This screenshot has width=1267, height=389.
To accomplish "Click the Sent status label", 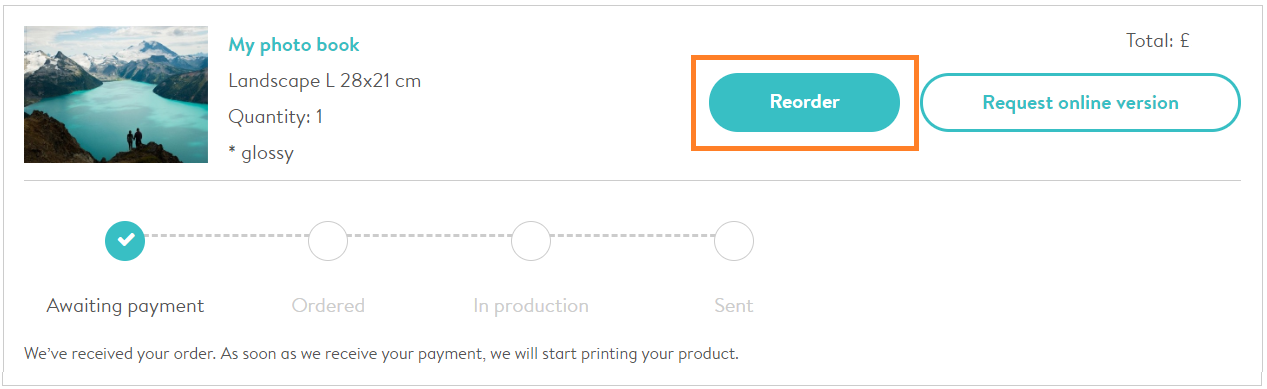I will 734,306.
